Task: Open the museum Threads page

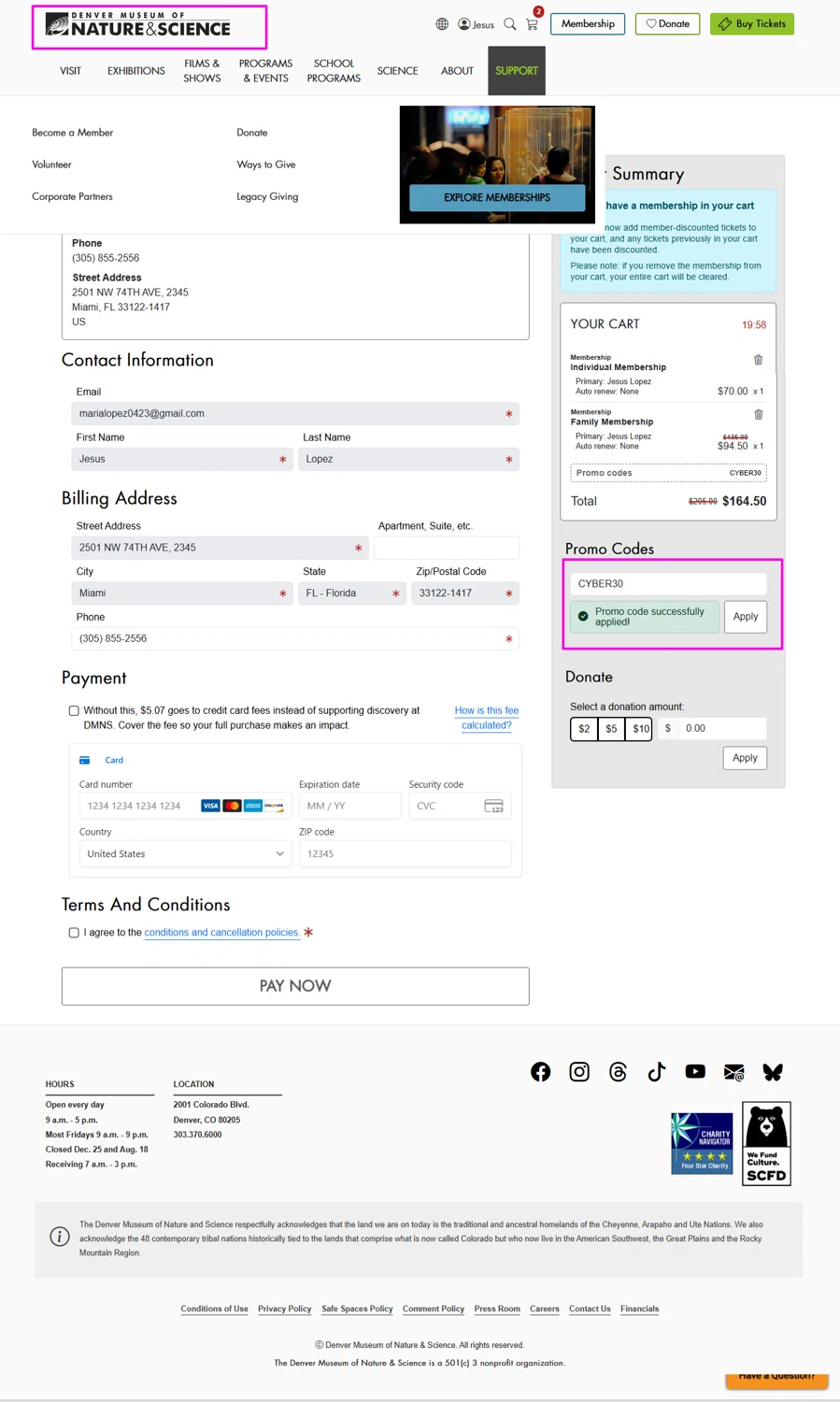Action: point(618,1072)
